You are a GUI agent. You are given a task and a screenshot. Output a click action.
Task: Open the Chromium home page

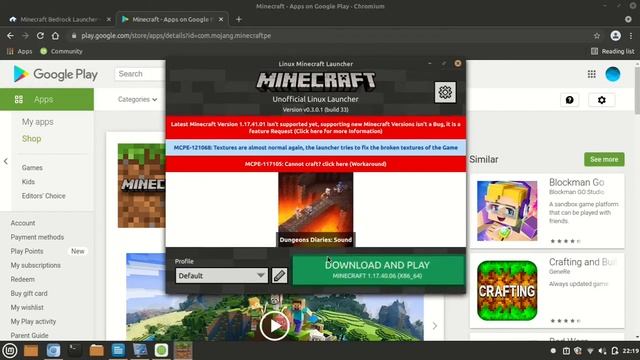pos(55,36)
